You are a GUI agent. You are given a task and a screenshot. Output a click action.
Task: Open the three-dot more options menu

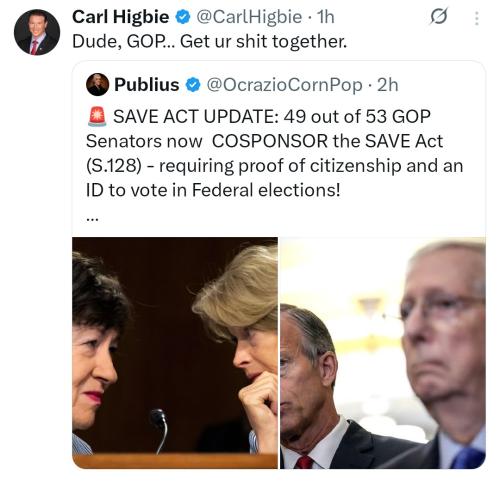click(477, 18)
